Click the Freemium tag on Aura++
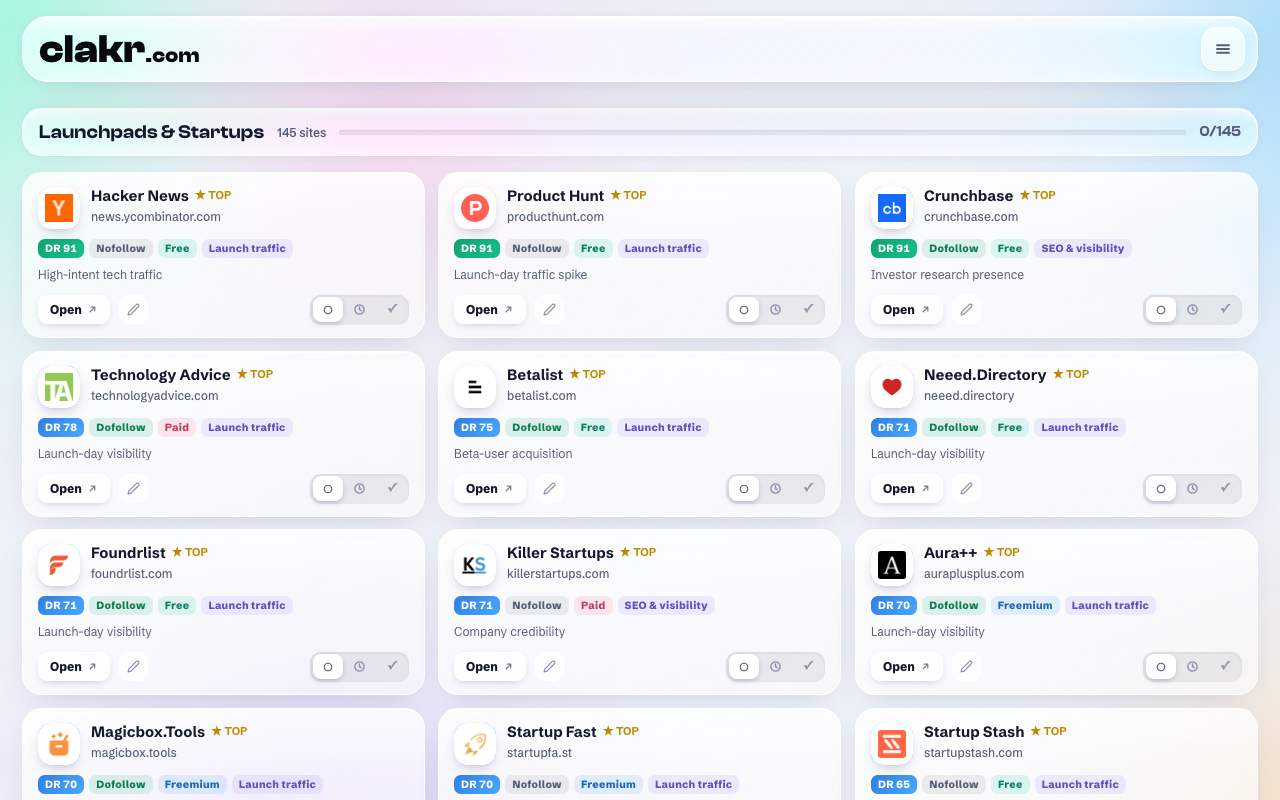This screenshot has width=1280, height=800. tap(1025, 606)
